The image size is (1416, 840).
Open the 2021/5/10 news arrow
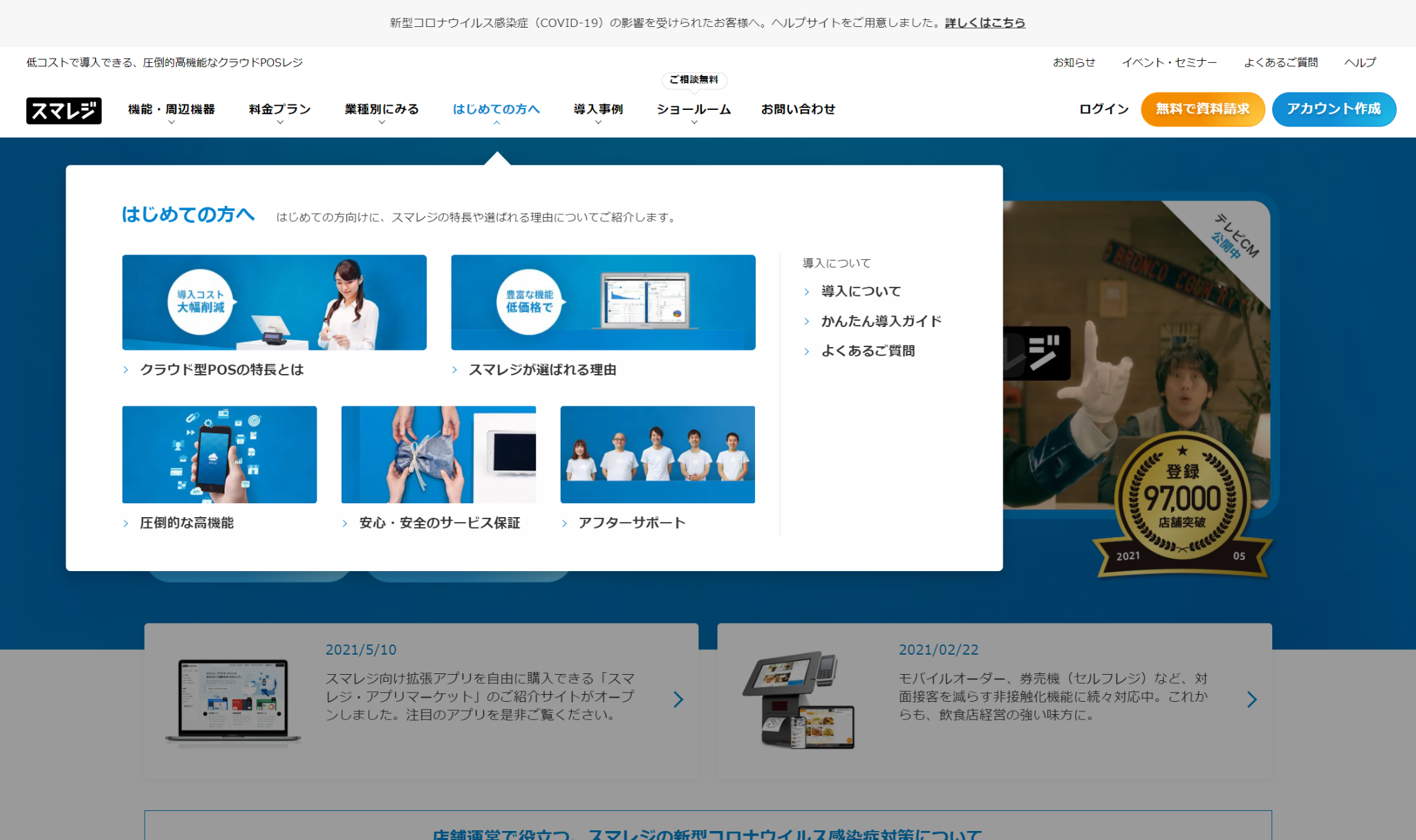coord(678,700)
